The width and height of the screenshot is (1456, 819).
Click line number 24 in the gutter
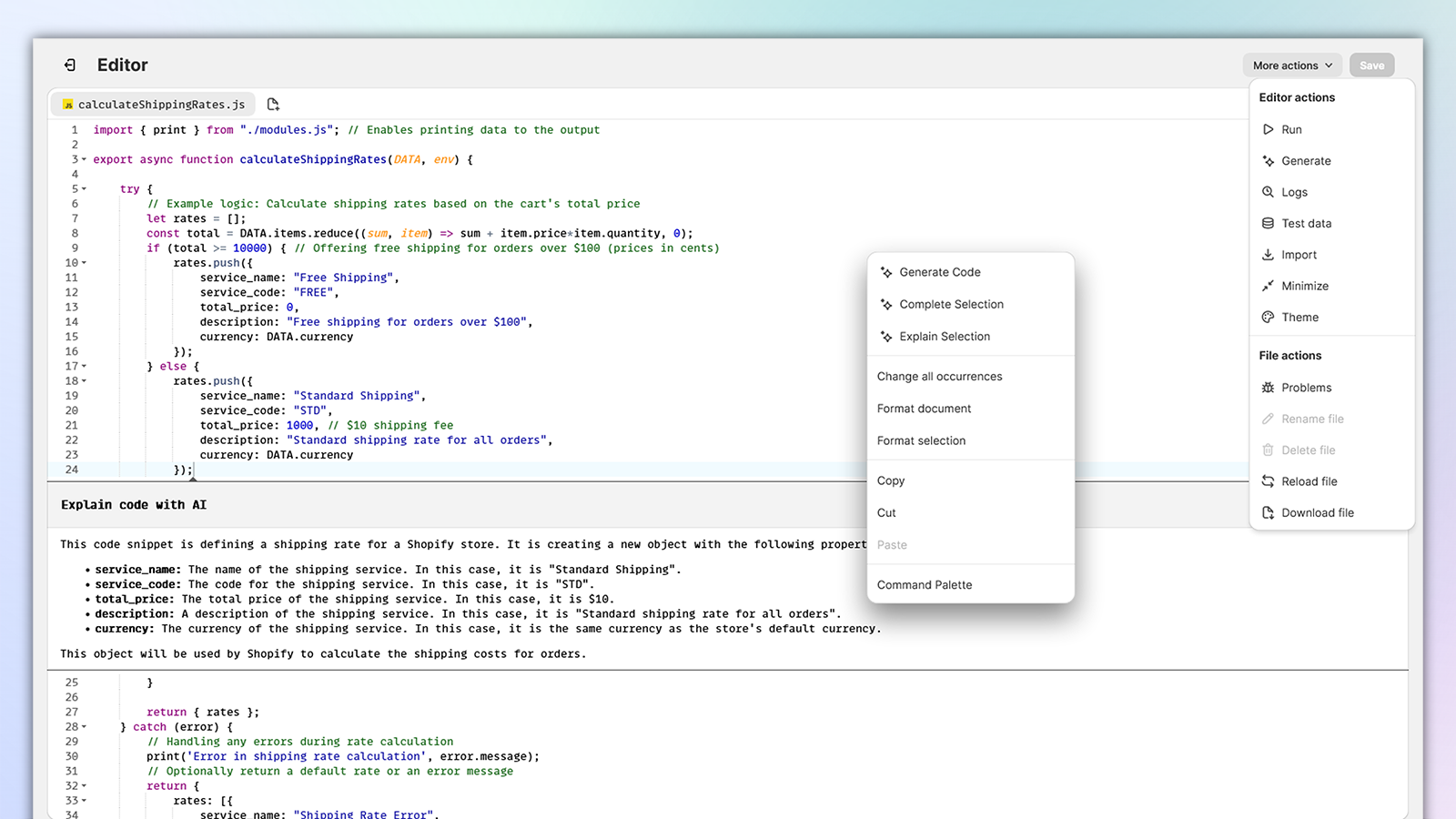pyautogui.click(x=72, y=470)
